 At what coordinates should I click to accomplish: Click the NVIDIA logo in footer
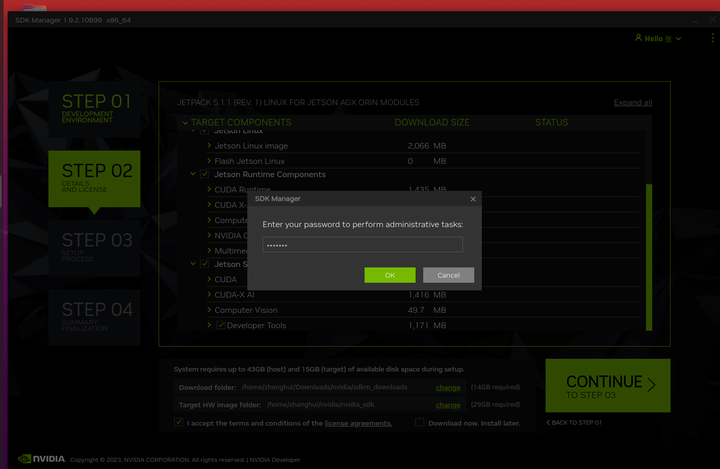(x=41, y=459)
